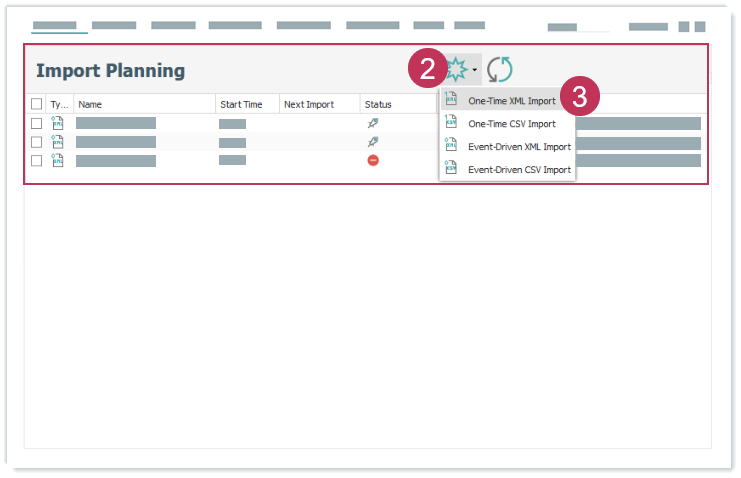Image resolution: width=741 pixels, height=478 pixels.
Task: Sort by the Start Time column header
Action: tap(241, 104)
